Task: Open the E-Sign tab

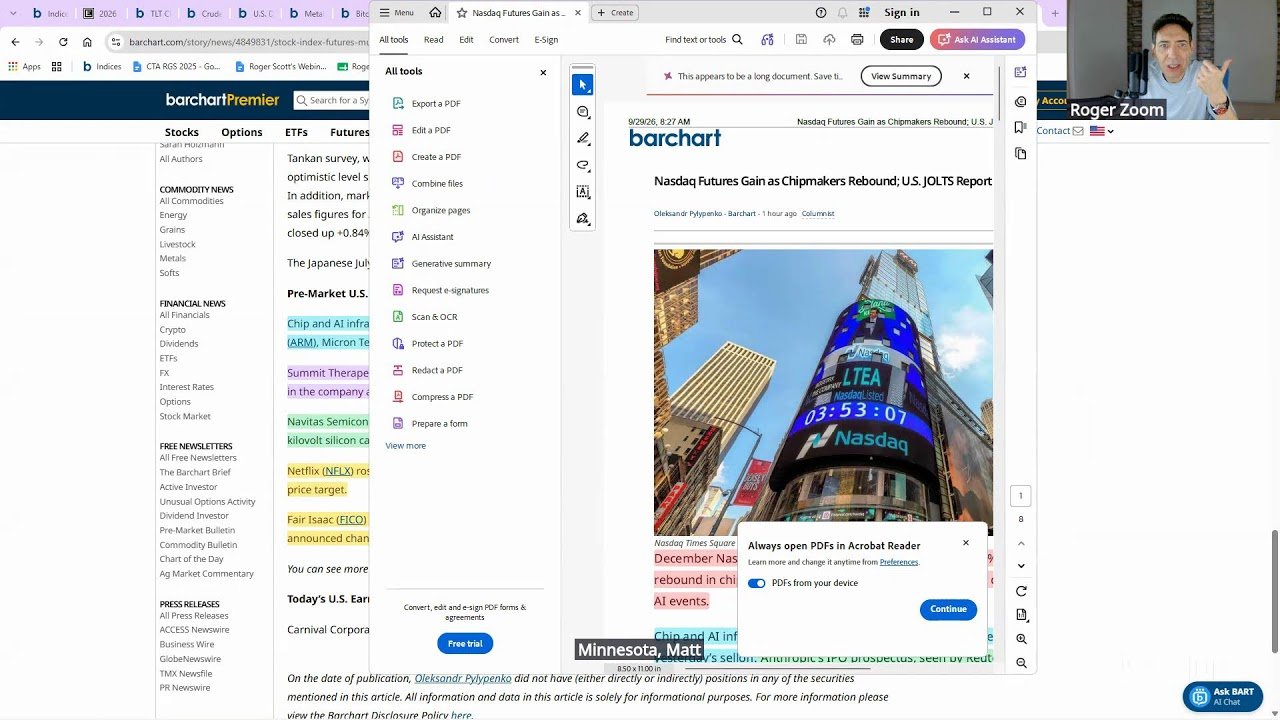Action: tap(546, 40)
